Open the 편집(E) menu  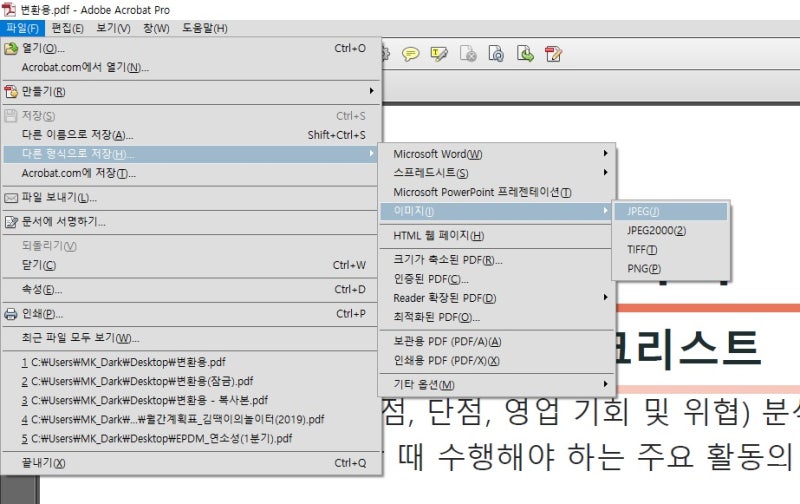[67, 28]
